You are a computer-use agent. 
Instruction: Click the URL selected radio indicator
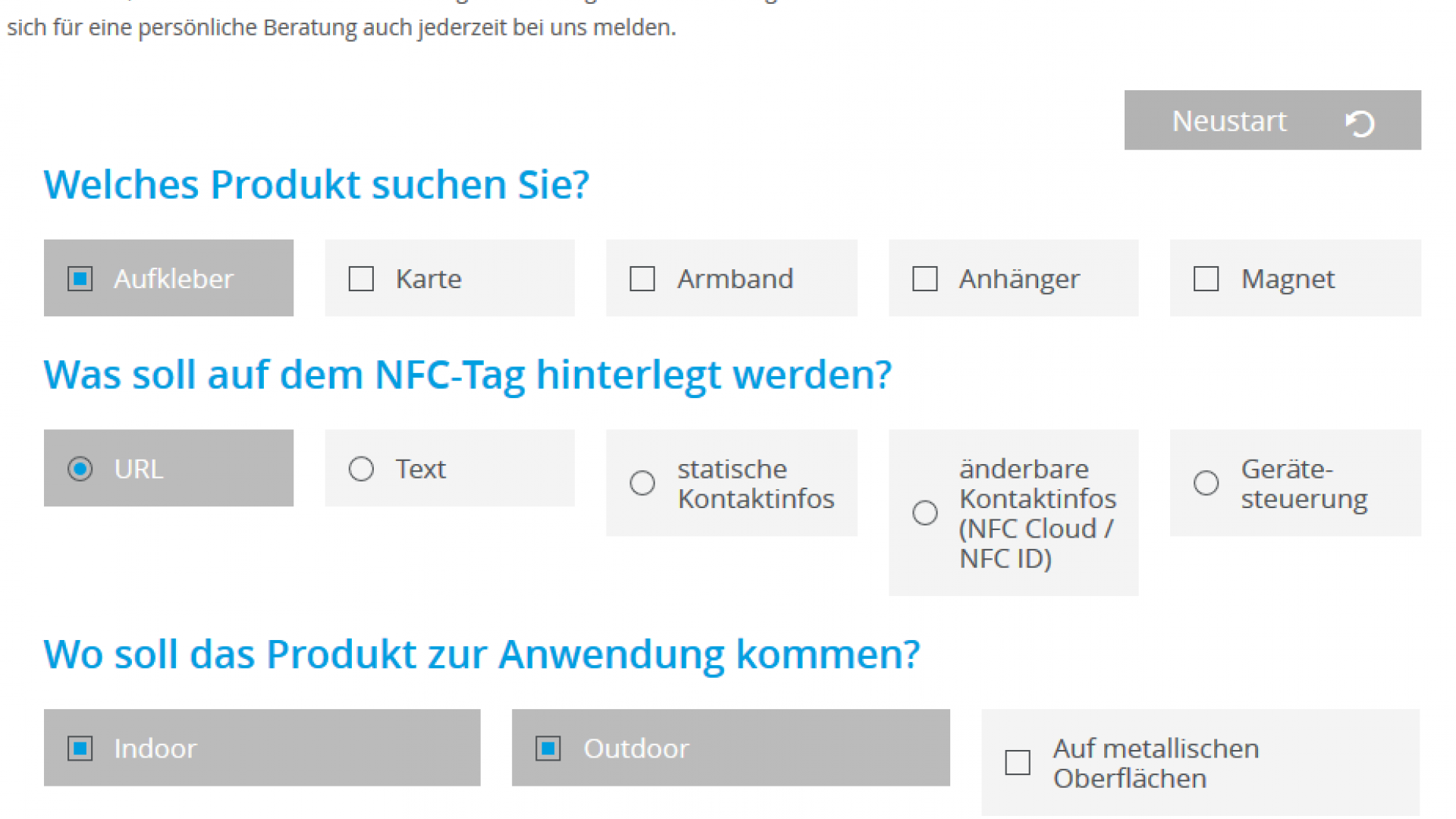point(79,468)
